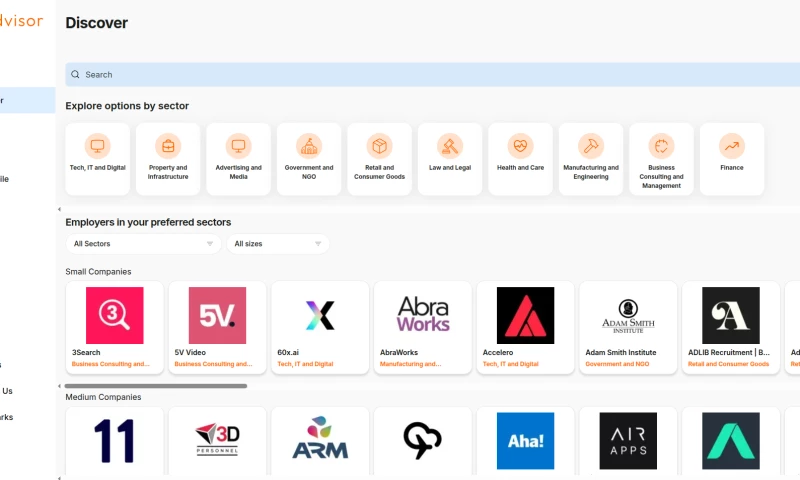Click the Law and Legal sector label
Screen dimensions: 800x480
pyautogui.click(x=449, y=168)
